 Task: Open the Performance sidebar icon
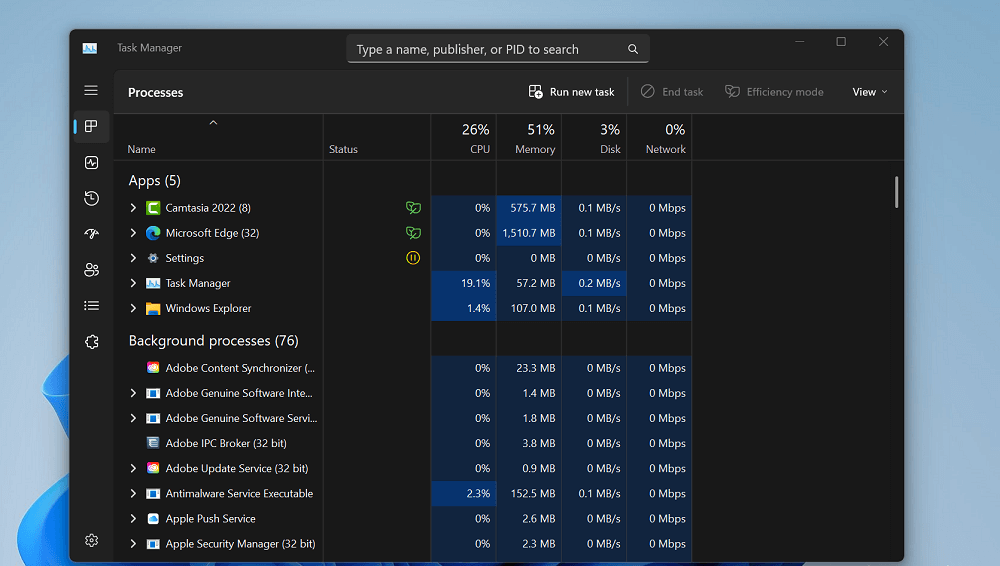[x=91, y=163]
